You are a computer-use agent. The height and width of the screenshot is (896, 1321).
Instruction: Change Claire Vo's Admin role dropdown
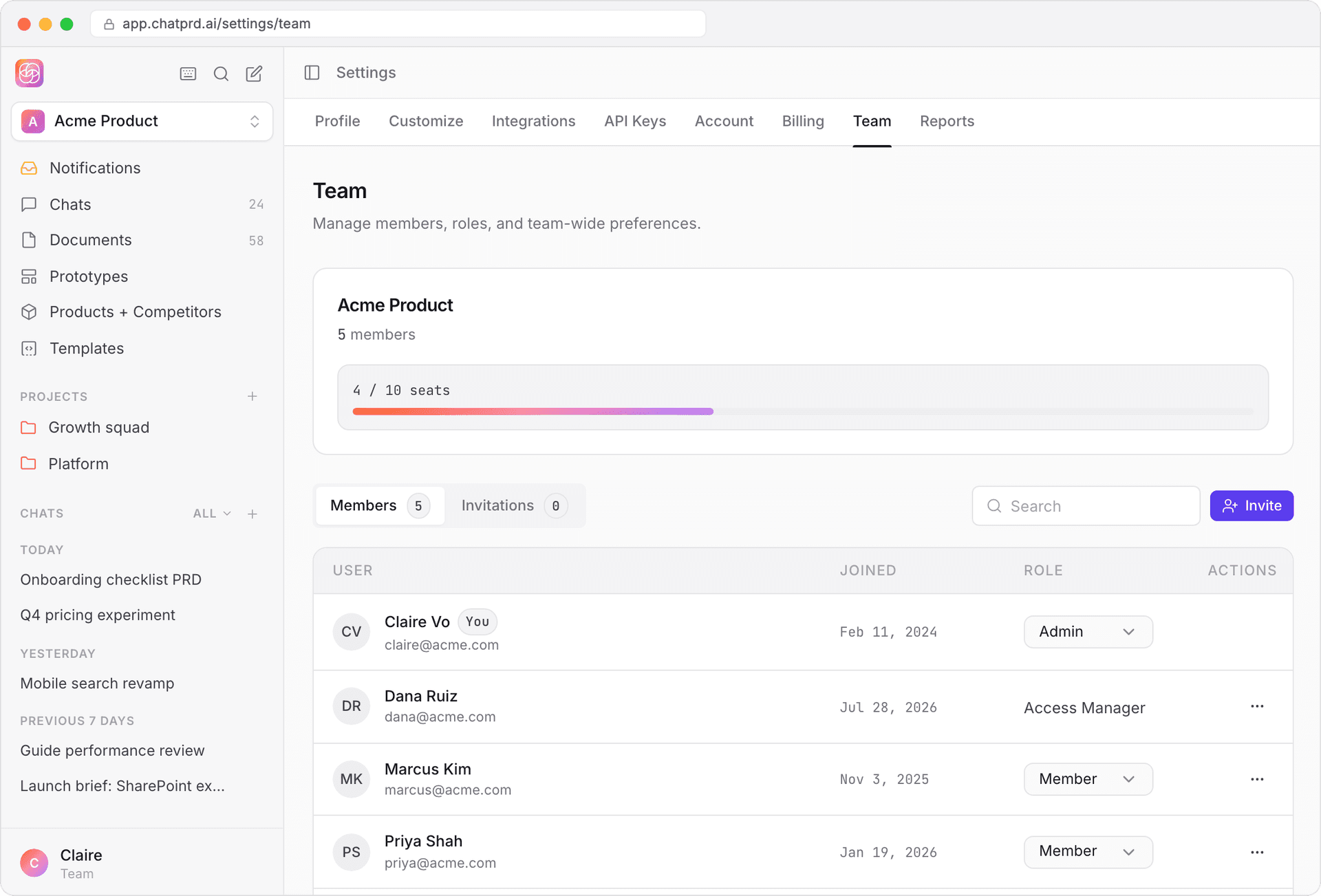[x=1088, y=632]
